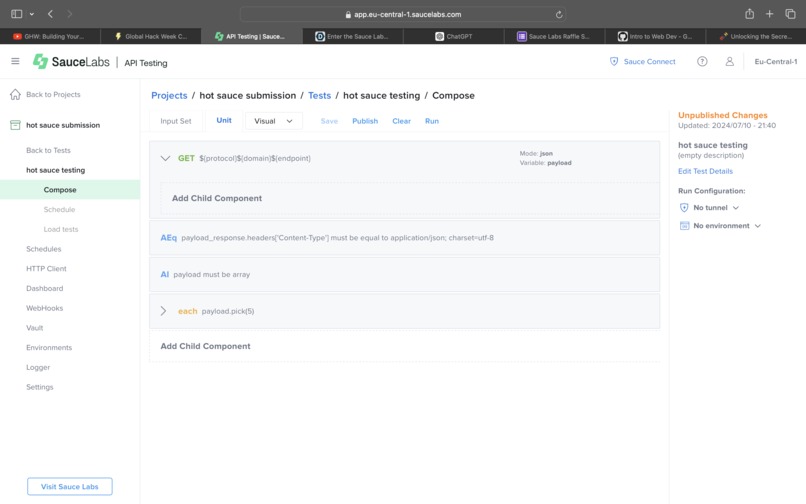Go forward with the browser forward arrow
Screen dimensions: 806x504
point(69,14)
